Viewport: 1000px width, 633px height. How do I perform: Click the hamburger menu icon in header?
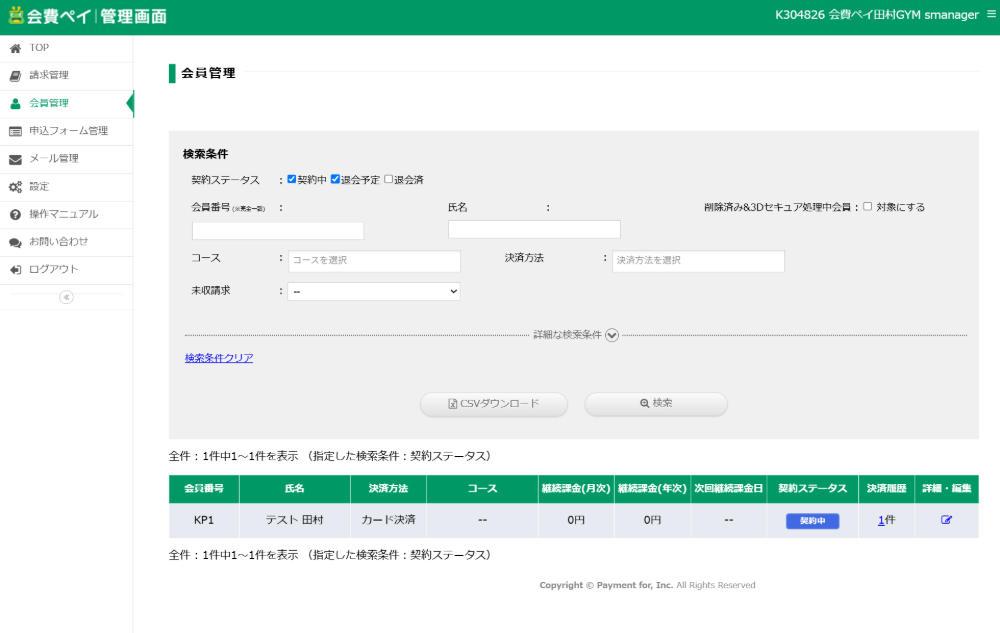tap(990, 14)
